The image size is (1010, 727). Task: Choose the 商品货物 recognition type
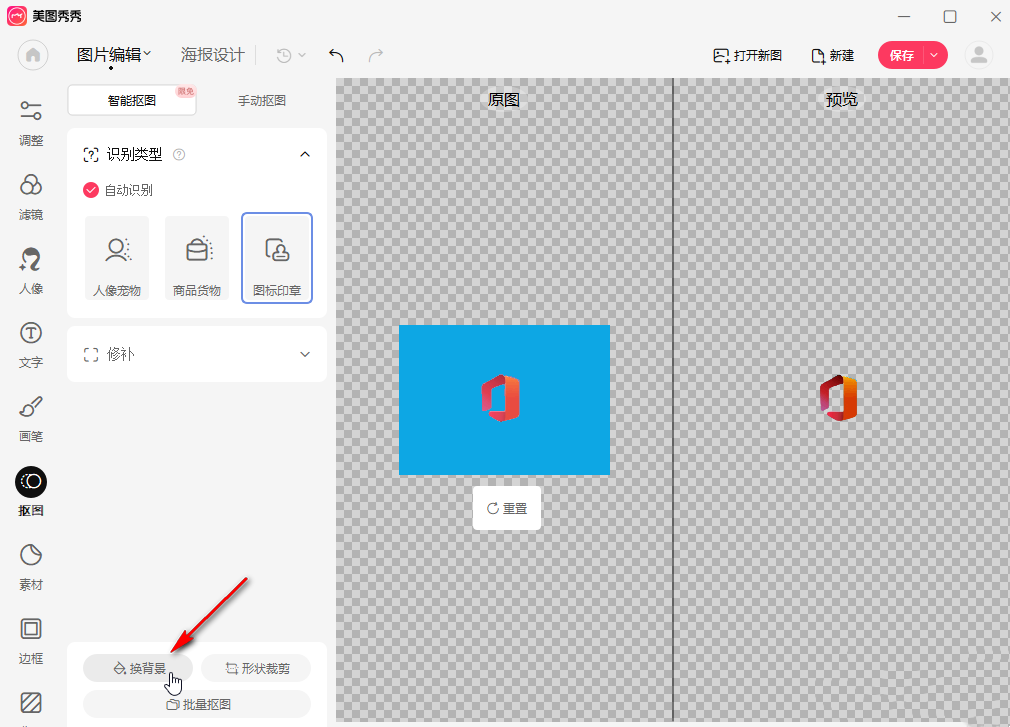coord(197,258)
